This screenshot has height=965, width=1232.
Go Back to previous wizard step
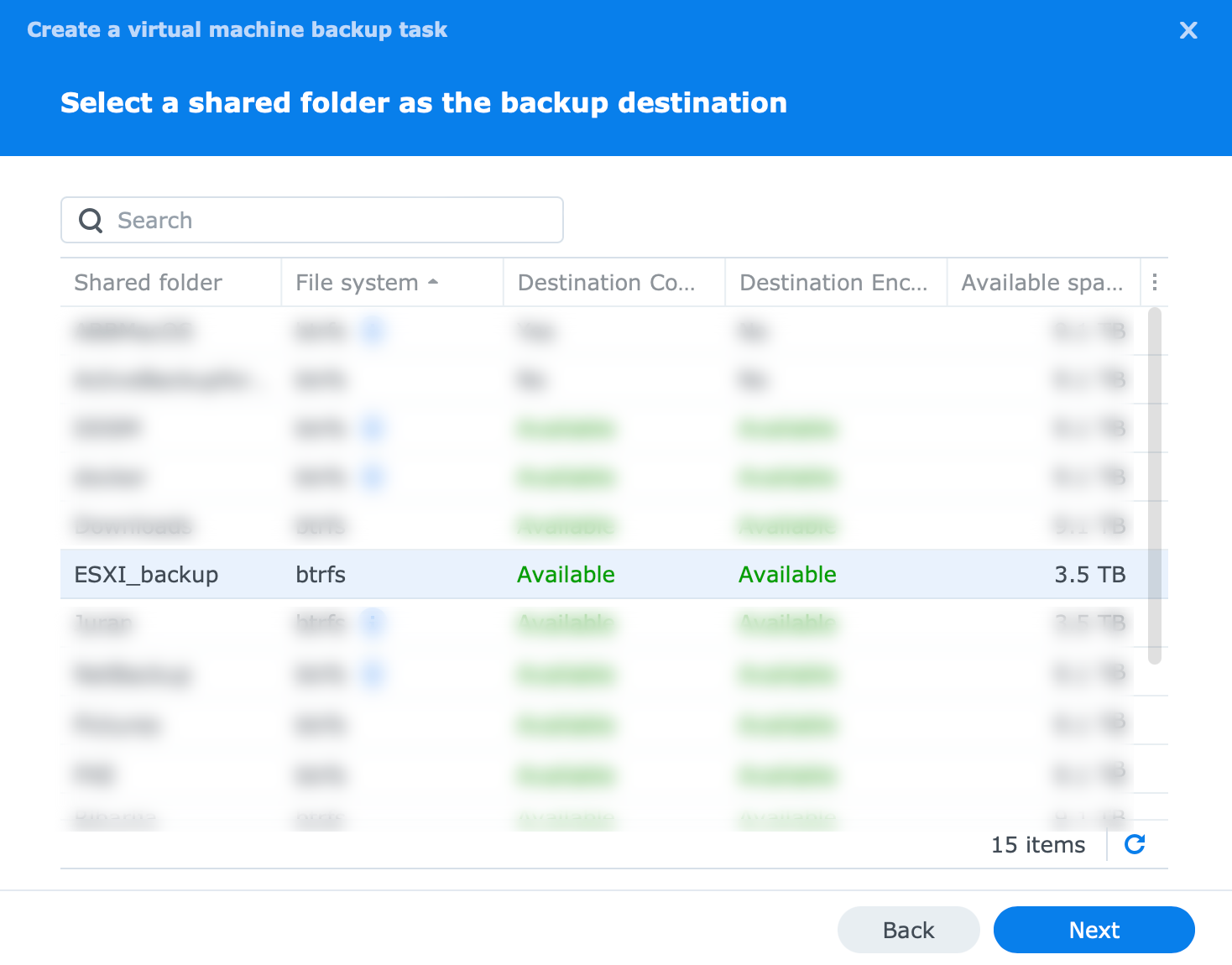point(909,930)
